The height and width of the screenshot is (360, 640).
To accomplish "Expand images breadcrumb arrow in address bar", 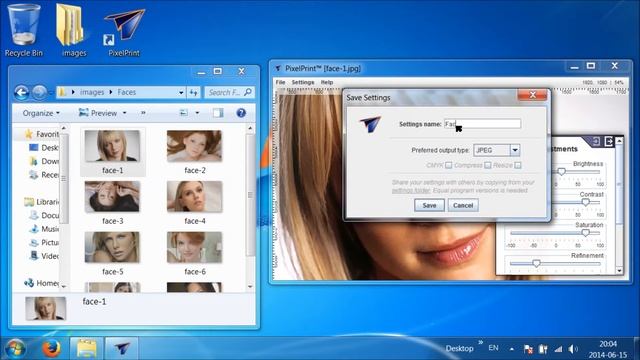I will point(111,92).
